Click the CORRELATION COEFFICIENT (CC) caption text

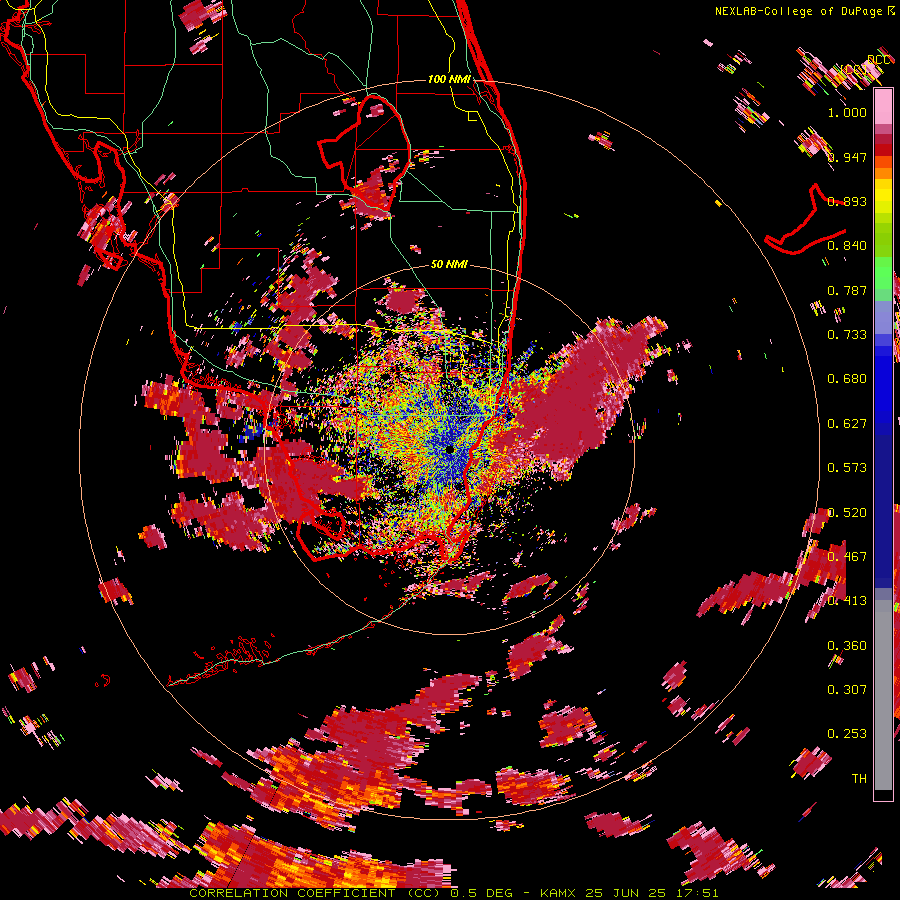point(316,893)
